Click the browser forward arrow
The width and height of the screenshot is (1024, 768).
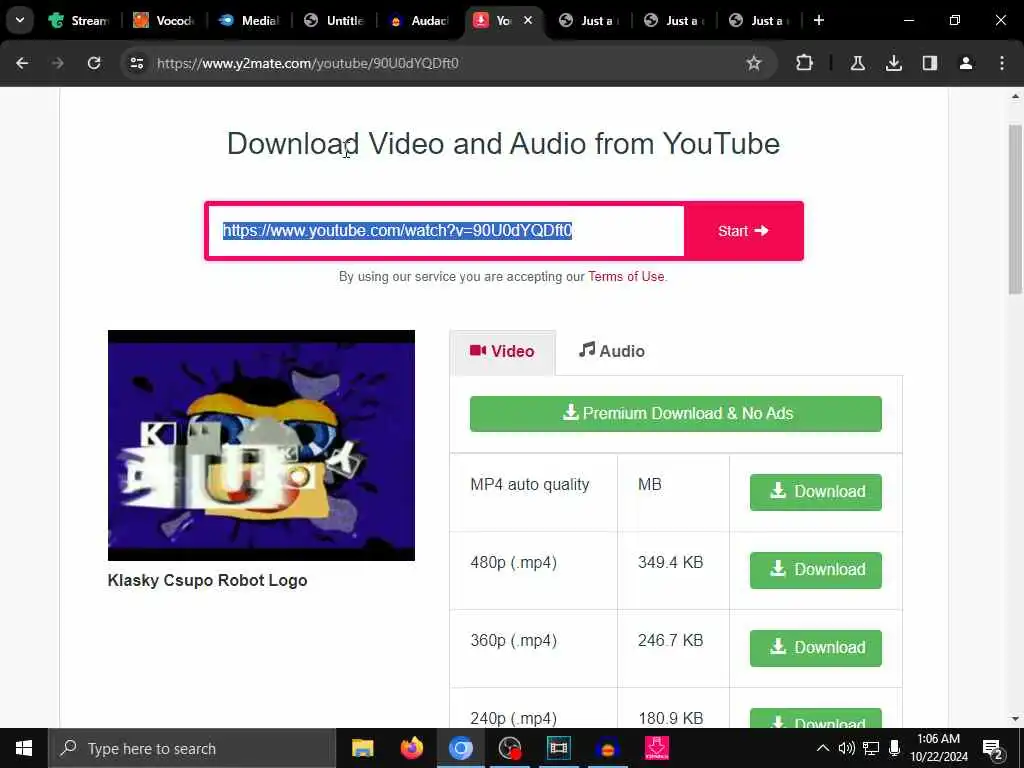coord(57,63)
